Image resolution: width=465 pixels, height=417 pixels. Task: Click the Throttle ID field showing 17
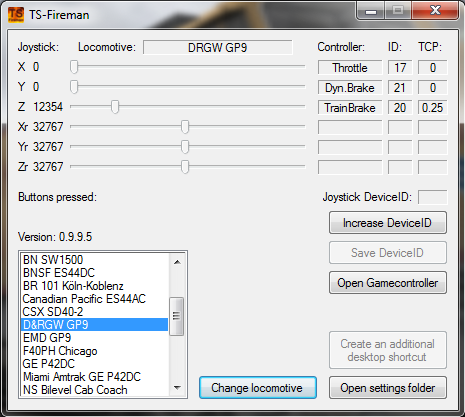pyautogui.click(x=400, y=68)
